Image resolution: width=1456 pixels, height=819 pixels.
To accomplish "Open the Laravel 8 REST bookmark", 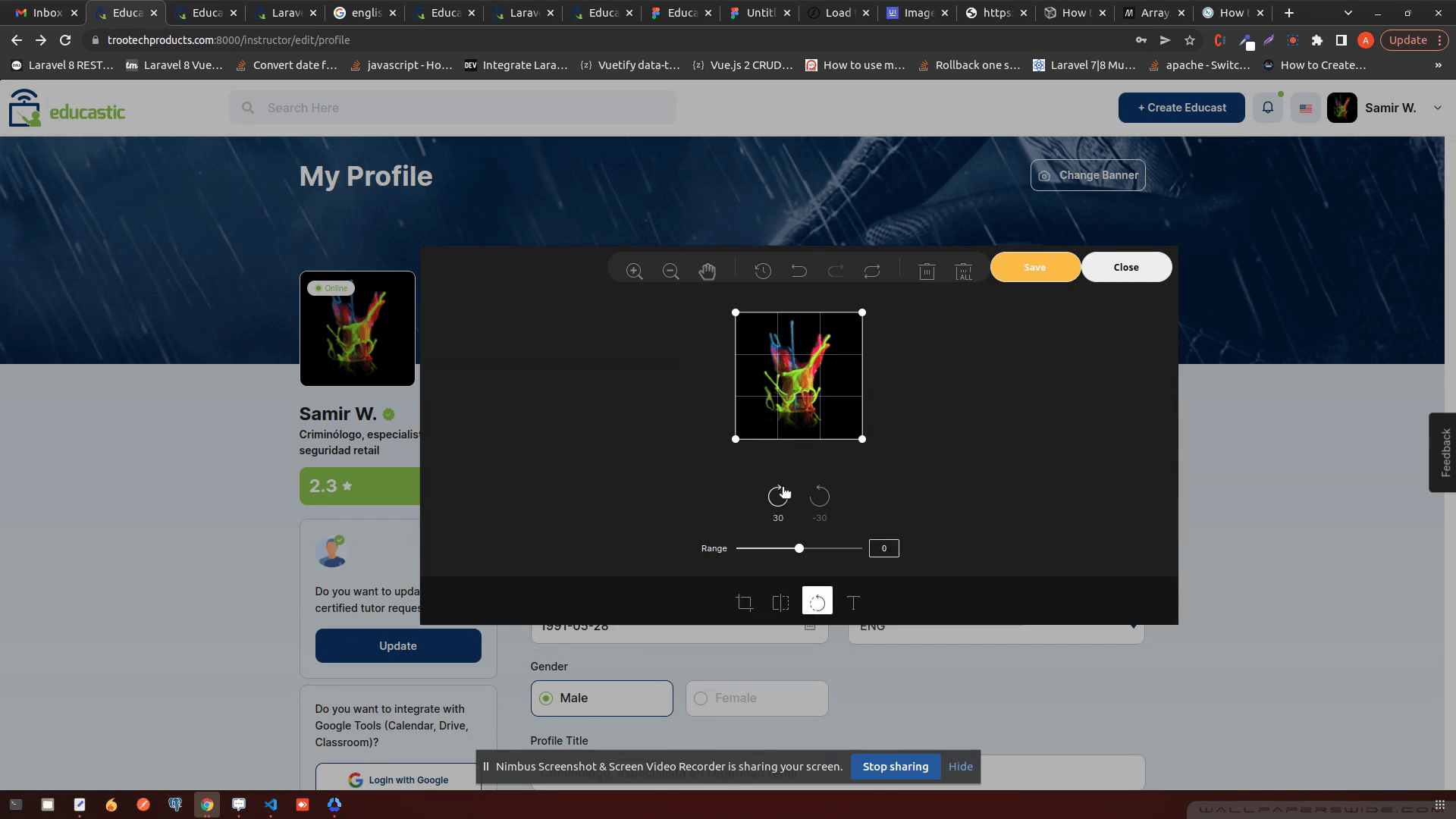I will 62,65.
